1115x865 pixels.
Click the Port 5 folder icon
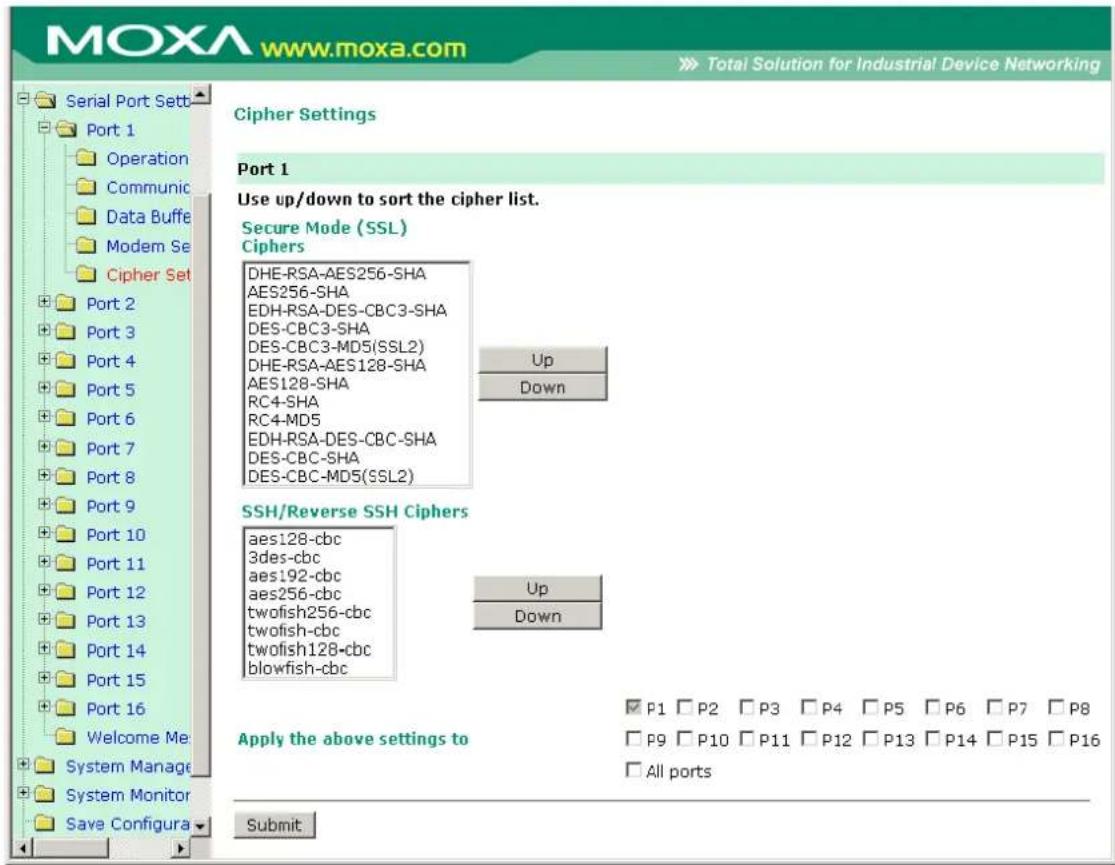[x=65, y=390]
